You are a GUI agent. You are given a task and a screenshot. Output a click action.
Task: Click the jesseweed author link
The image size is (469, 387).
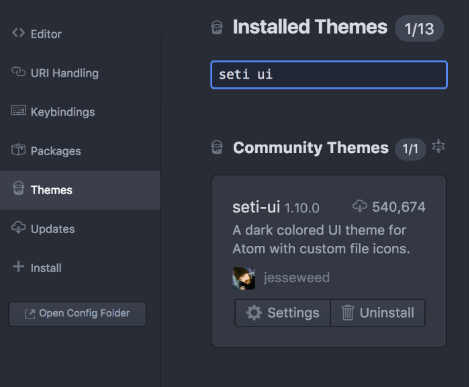[x=296, y=278]
